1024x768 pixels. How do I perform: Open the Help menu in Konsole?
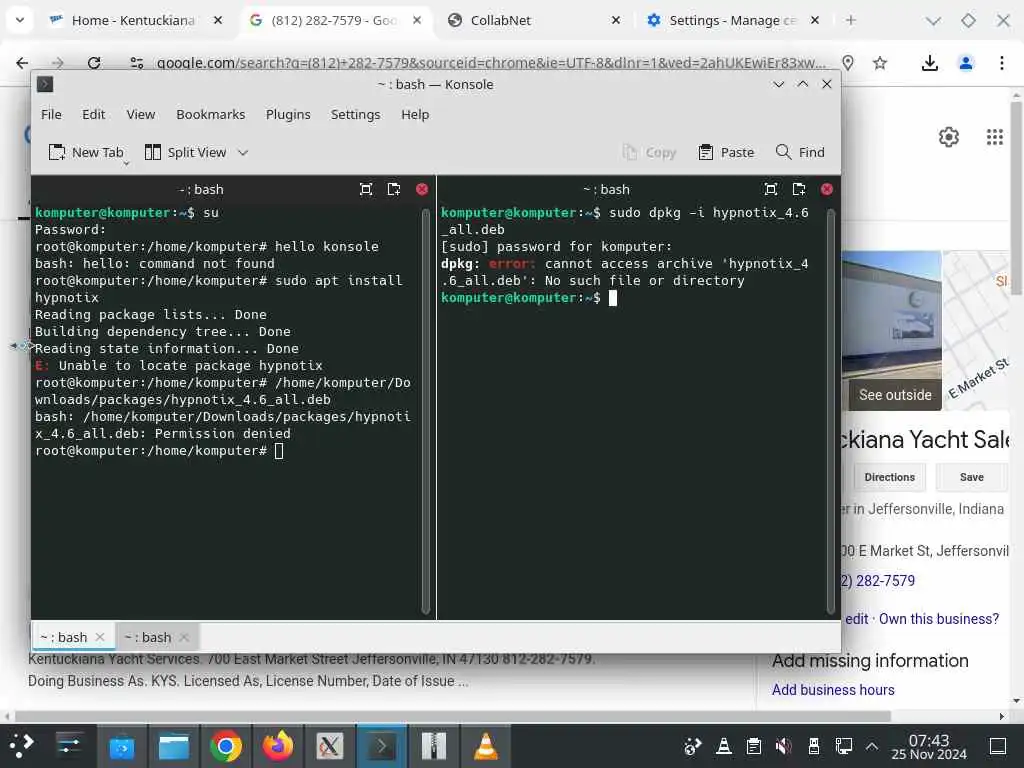tap(415, 114)
